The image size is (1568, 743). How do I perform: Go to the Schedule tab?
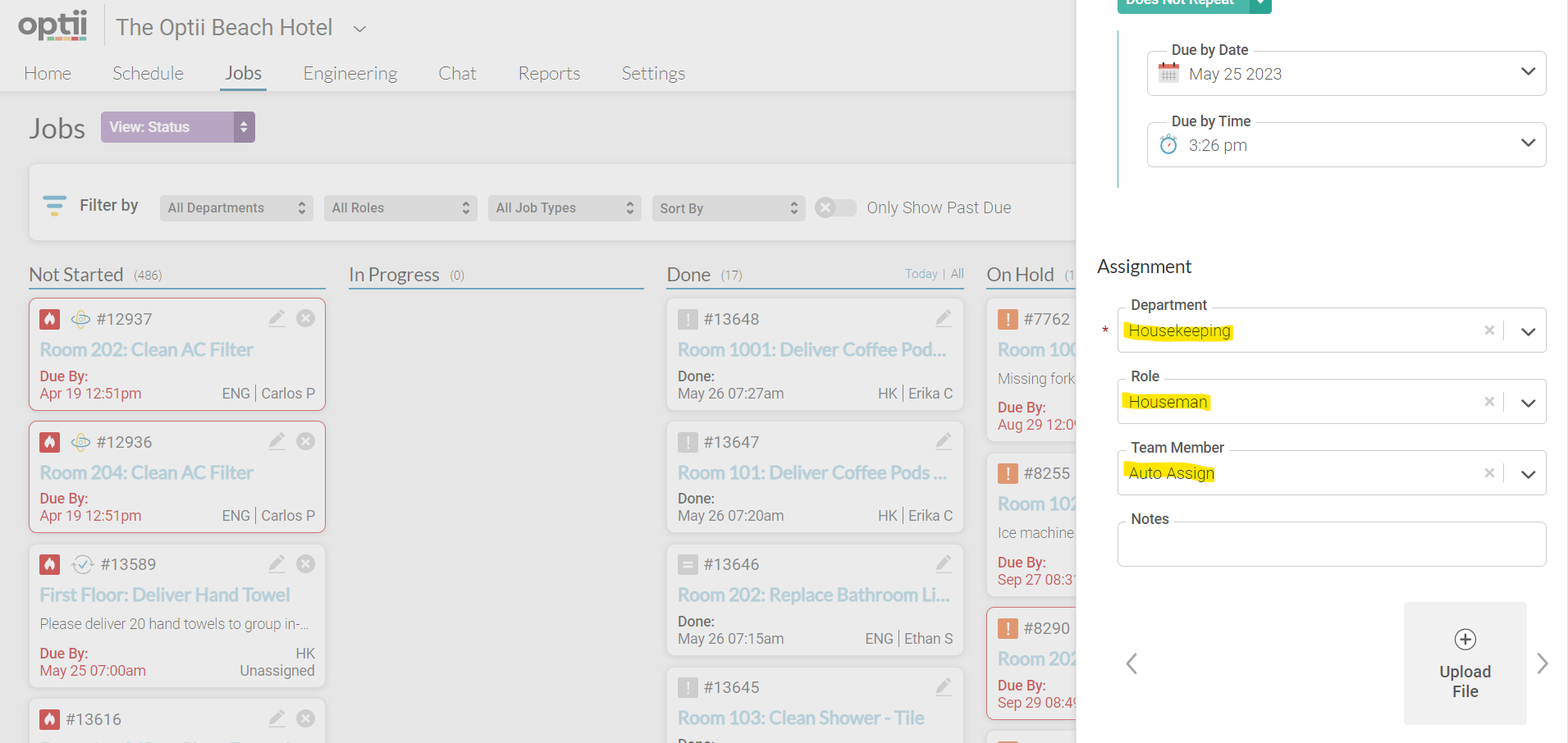[148, 73]
